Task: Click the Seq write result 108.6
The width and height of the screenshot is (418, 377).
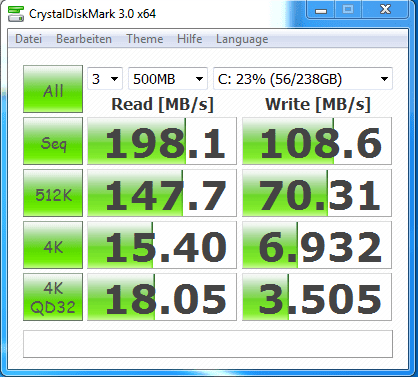Action: [x=317, y=141]
